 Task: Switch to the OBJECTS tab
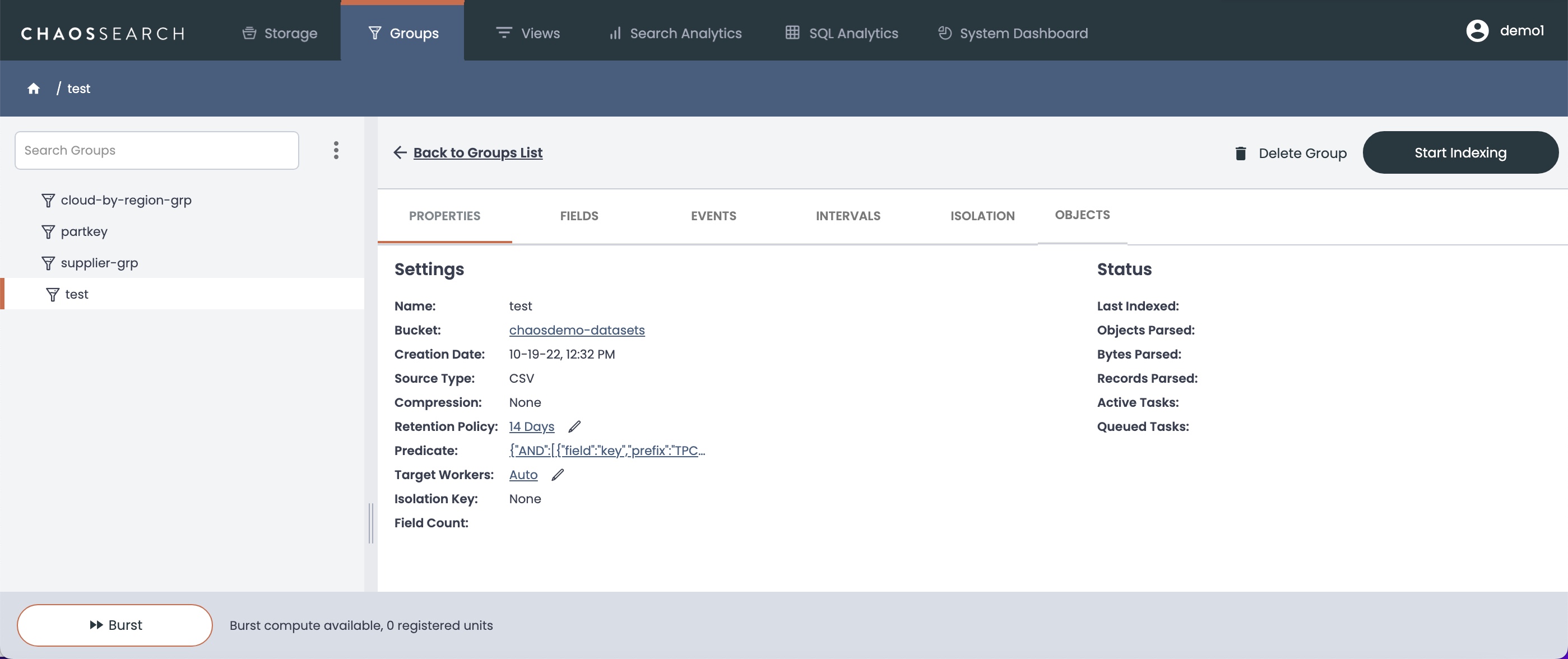pyautogui.click(x=1082, y=215)
